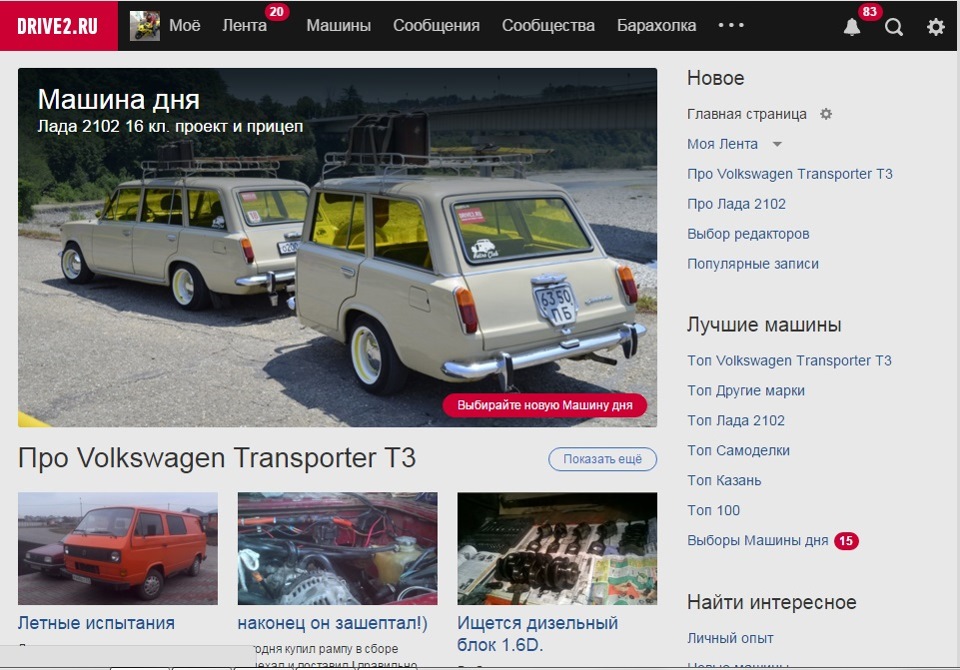Open the Личный опыт link

pyautogui.click(x=730, y=638)
